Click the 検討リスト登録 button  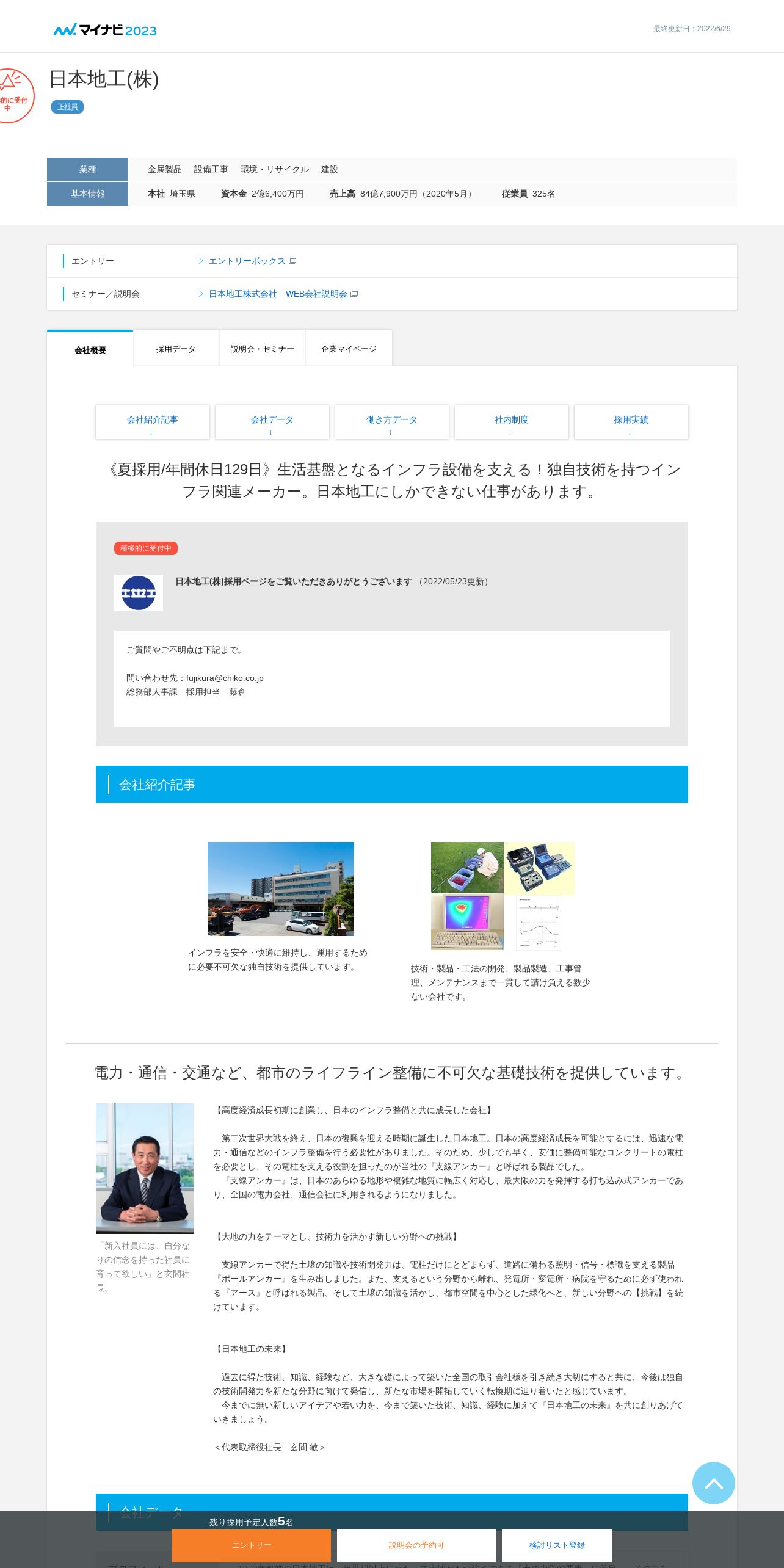[557, 1545]
